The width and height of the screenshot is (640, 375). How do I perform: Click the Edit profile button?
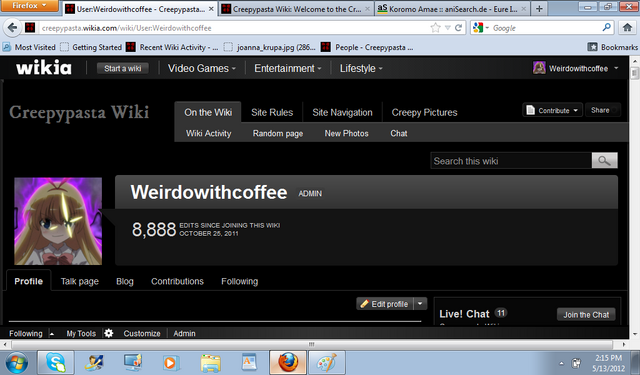384,304
